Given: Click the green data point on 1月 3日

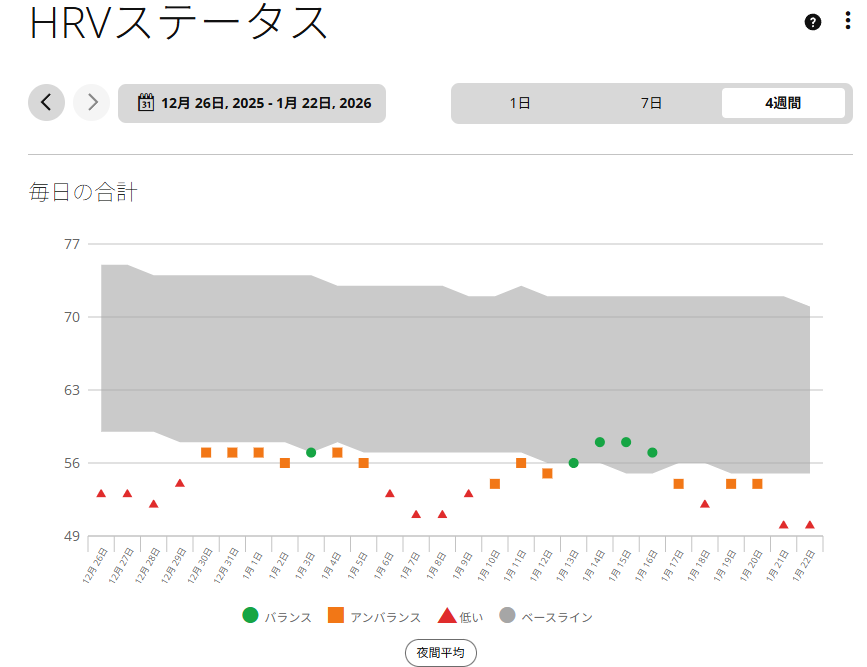Looking at the screenshot, I should [311, 453].
